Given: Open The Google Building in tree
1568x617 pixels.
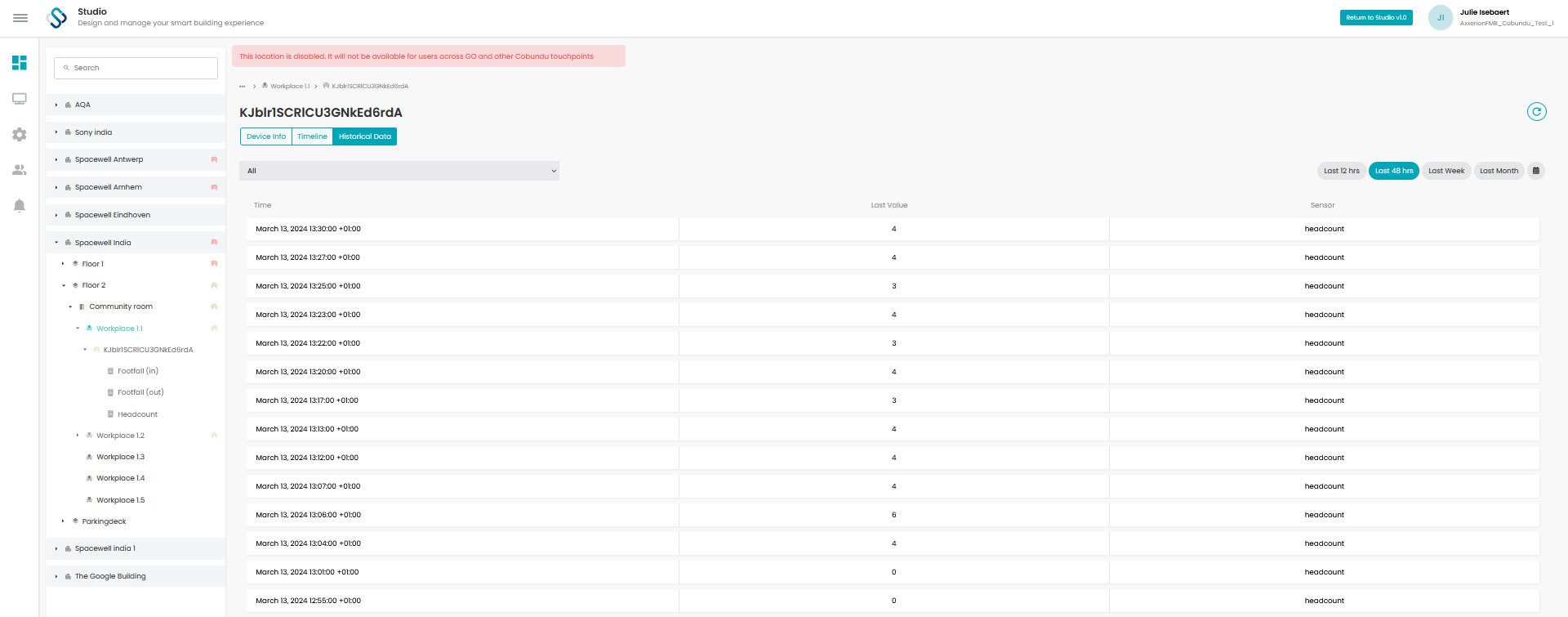Looking at the screenshot, I should [110, 576].
